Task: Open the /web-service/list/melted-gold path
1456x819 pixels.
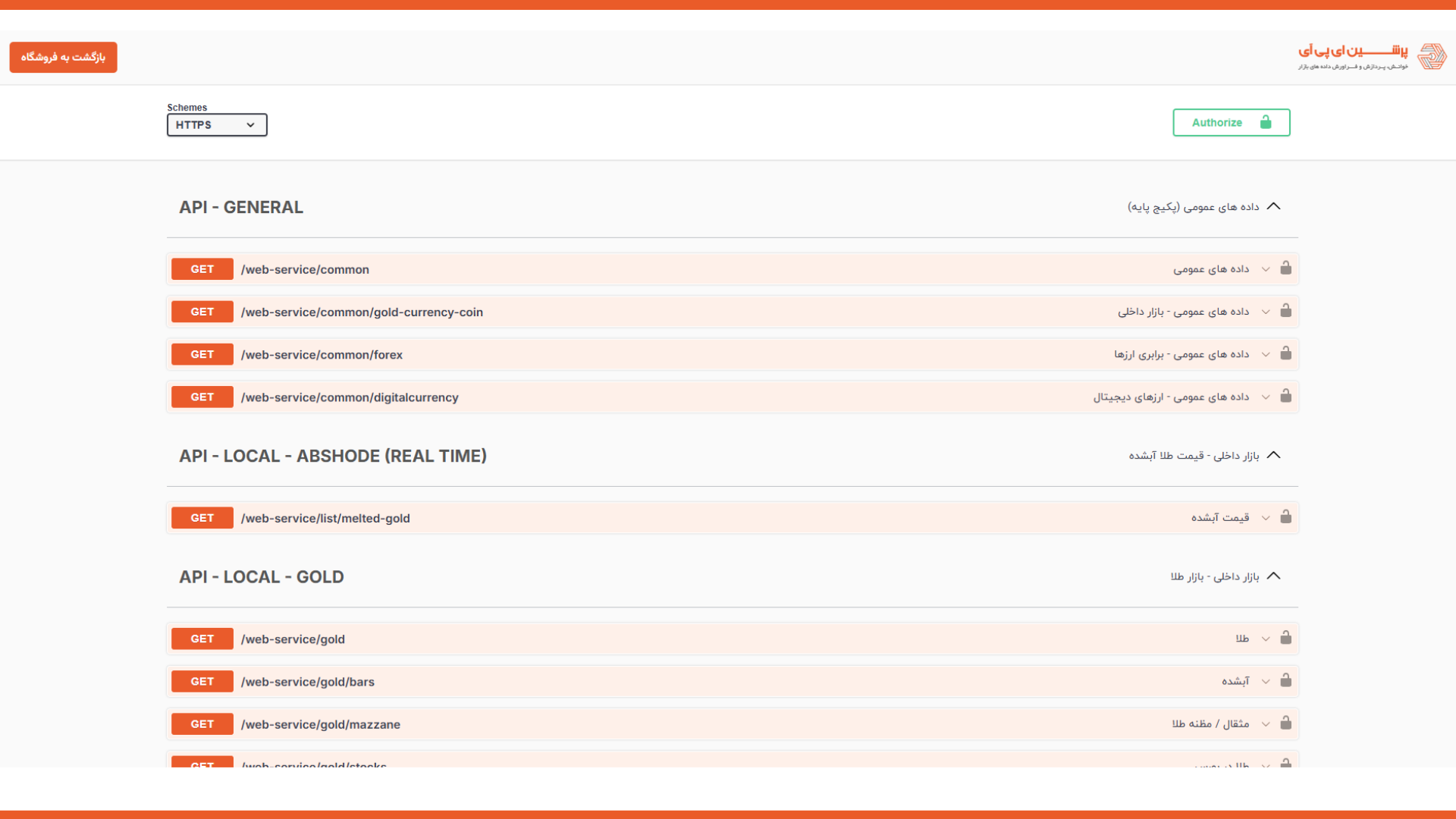Action: (325, 519)
